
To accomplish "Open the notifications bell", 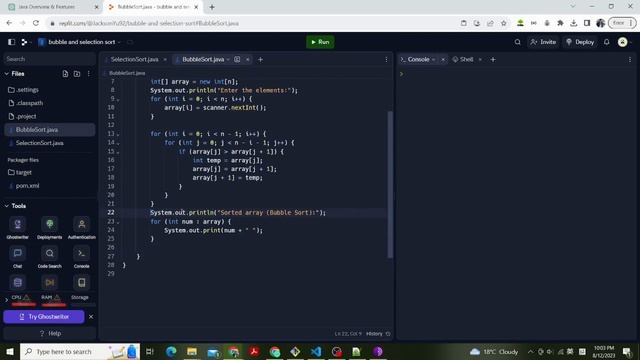I will click(607, 42).
